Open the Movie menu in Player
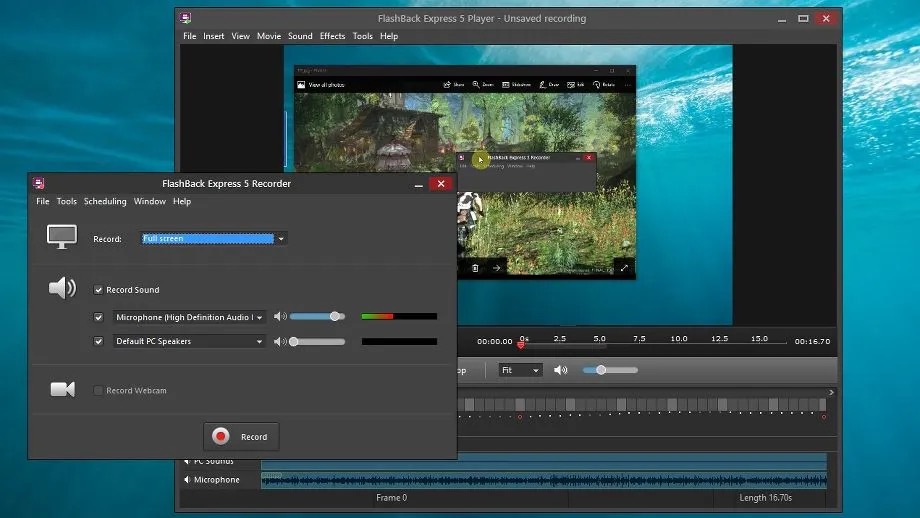This screenshot has width=920, height=518. tap(269, 36)
